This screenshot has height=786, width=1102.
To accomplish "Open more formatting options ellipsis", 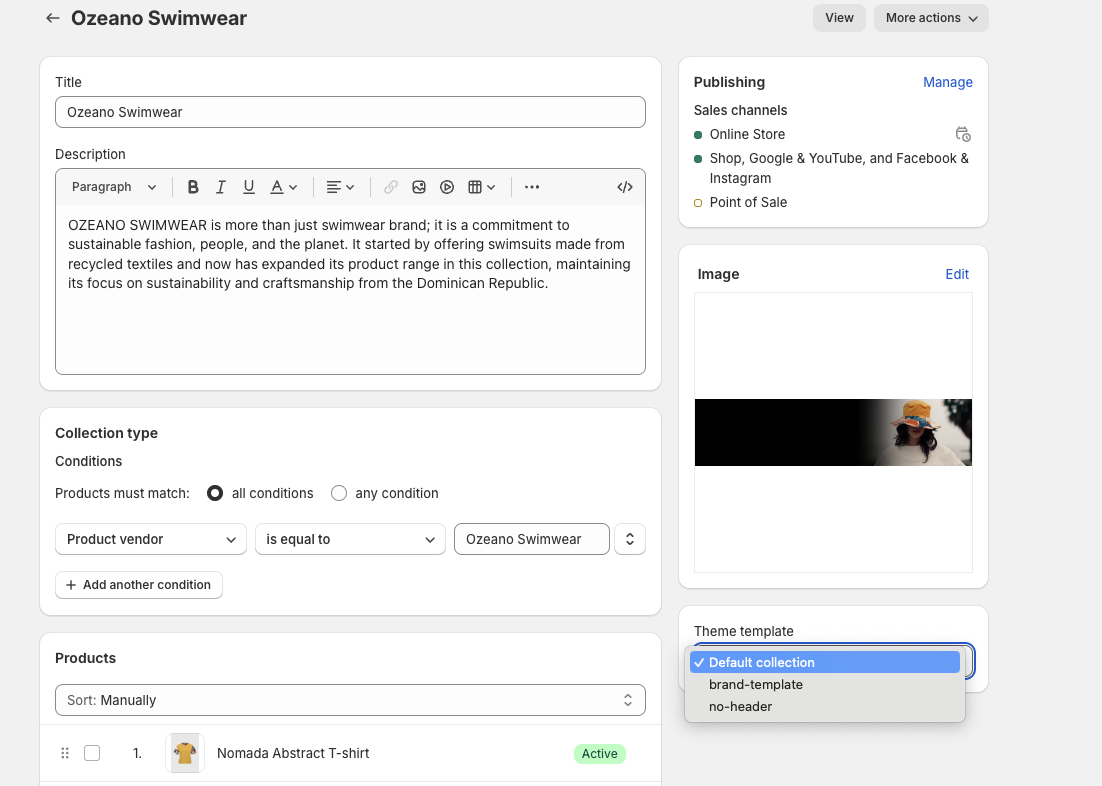I will 532,187.
